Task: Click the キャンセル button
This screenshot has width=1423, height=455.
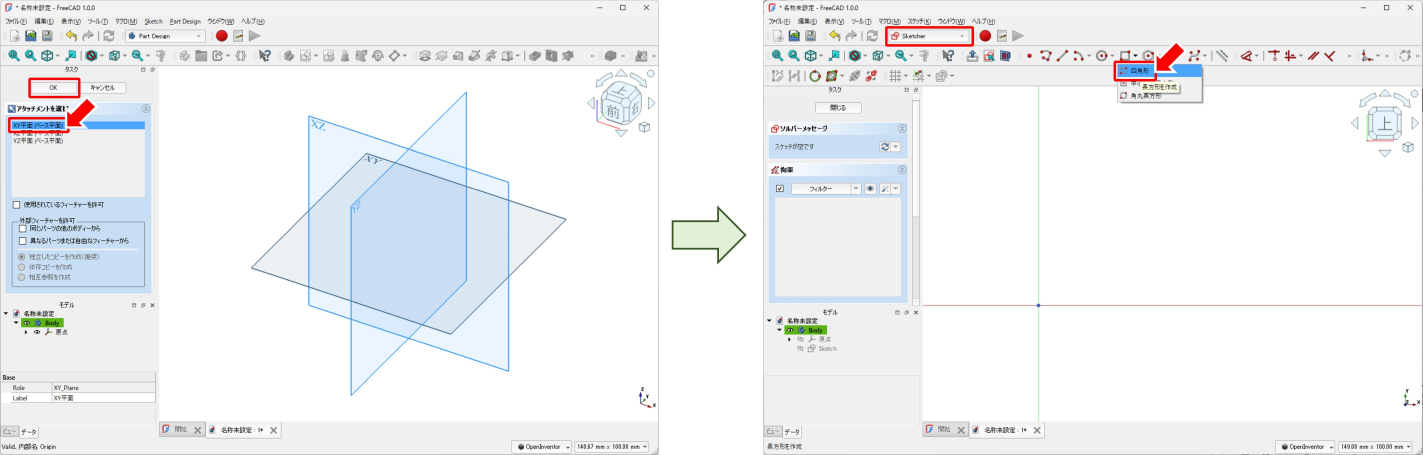Action: (104, 88)
